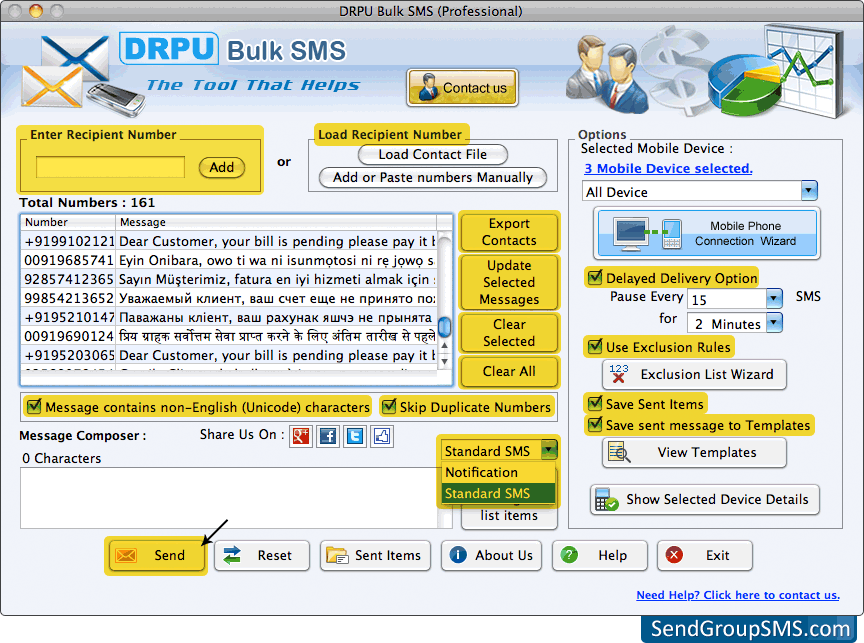The image size is (864, 643).
Task: Click the pie chart graphic in header
Action: pyautogui.click(x=747, y=85)
